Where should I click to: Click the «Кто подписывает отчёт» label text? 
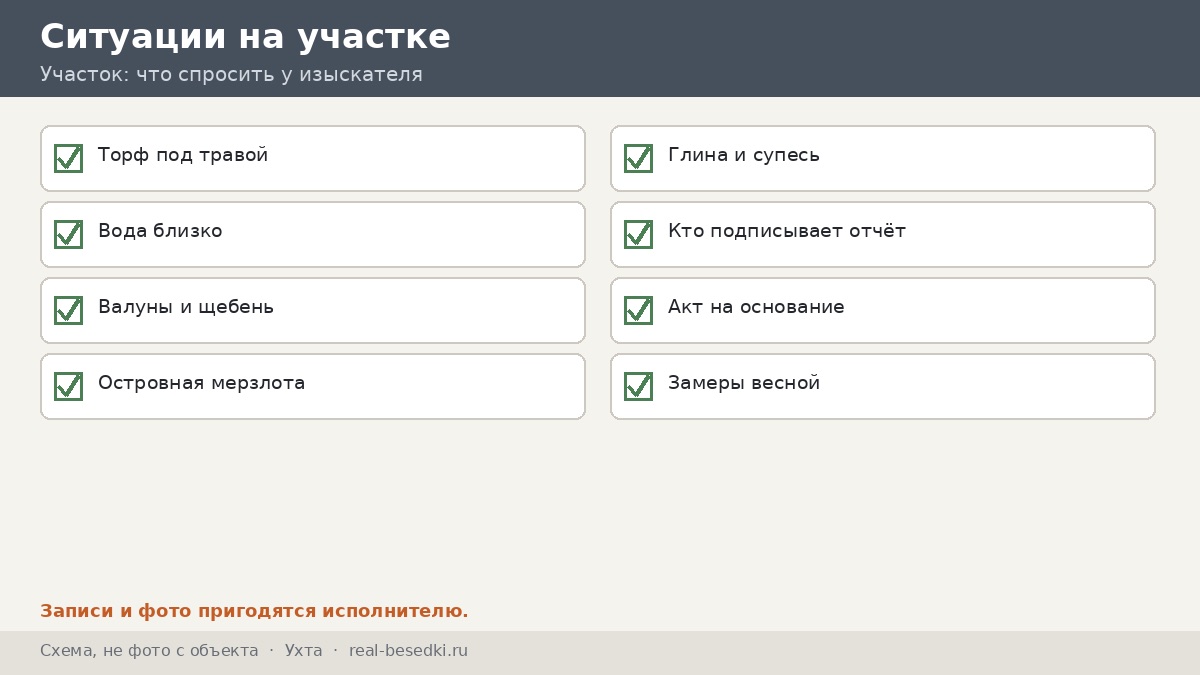point(787,231)
